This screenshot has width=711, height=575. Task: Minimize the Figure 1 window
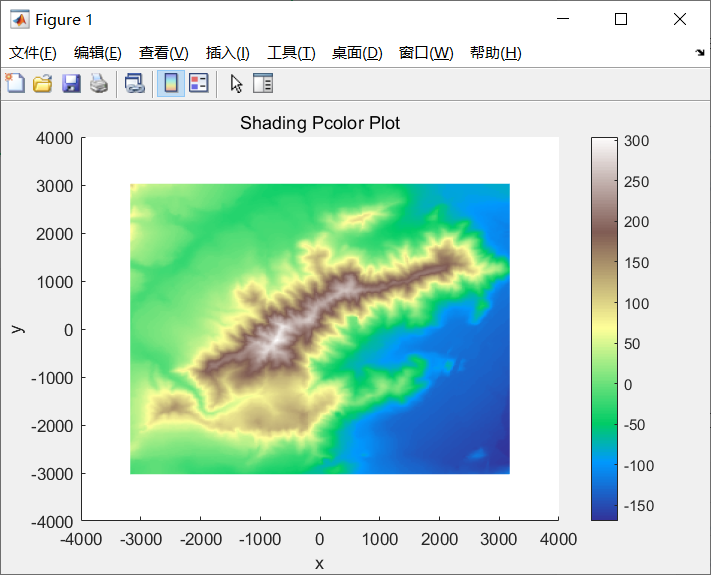[563, 19]
